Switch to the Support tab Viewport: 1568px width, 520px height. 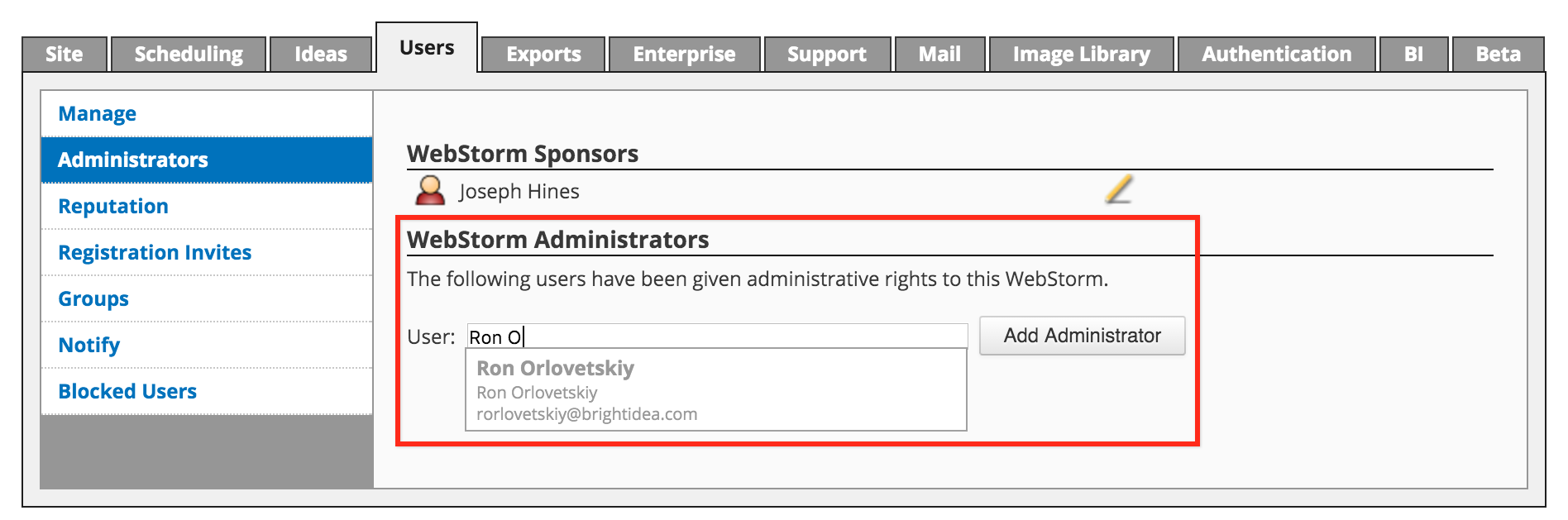tap(827, 55)
